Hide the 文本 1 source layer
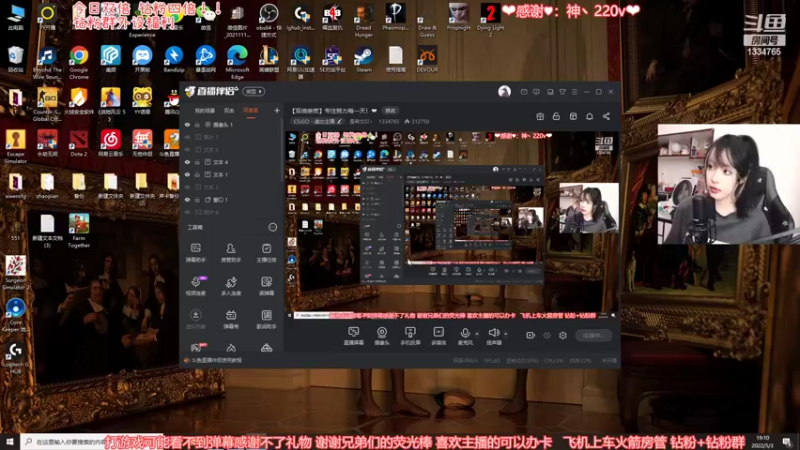The image size is (800, 450). 187,174
